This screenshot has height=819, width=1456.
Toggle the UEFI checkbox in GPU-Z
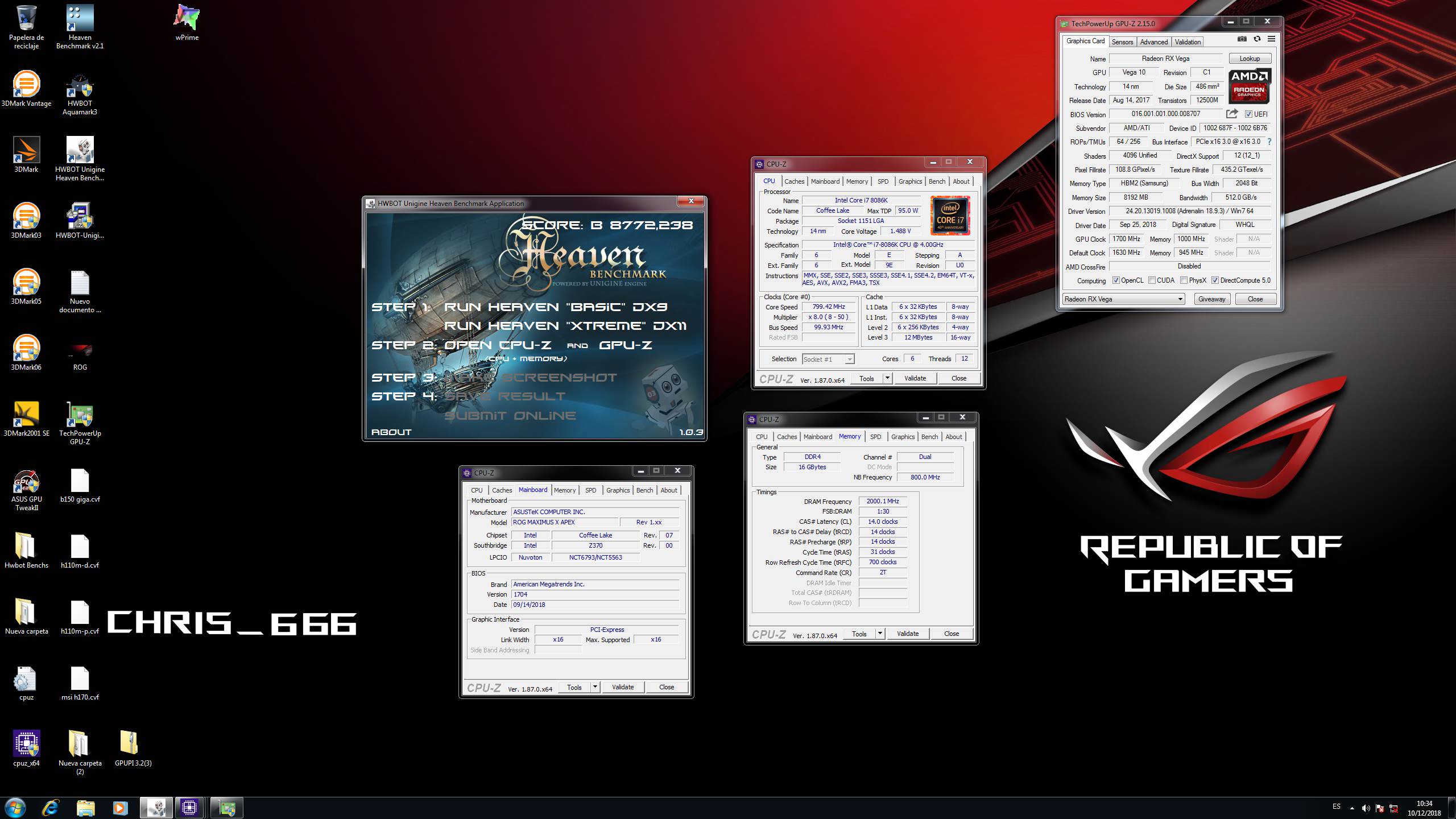(x=1248, y=114)
